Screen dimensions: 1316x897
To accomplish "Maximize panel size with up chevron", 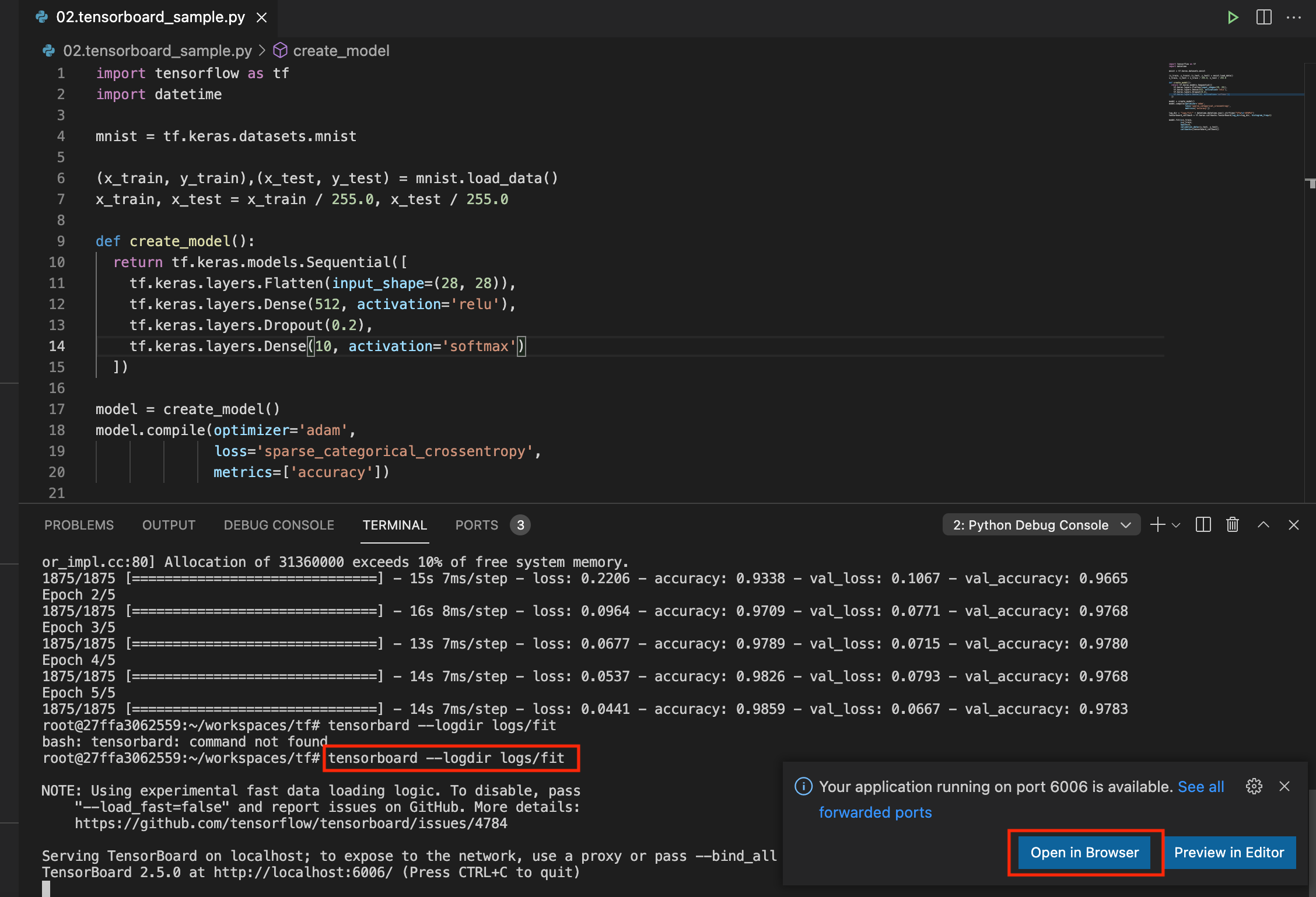I will click(1263, 525).
